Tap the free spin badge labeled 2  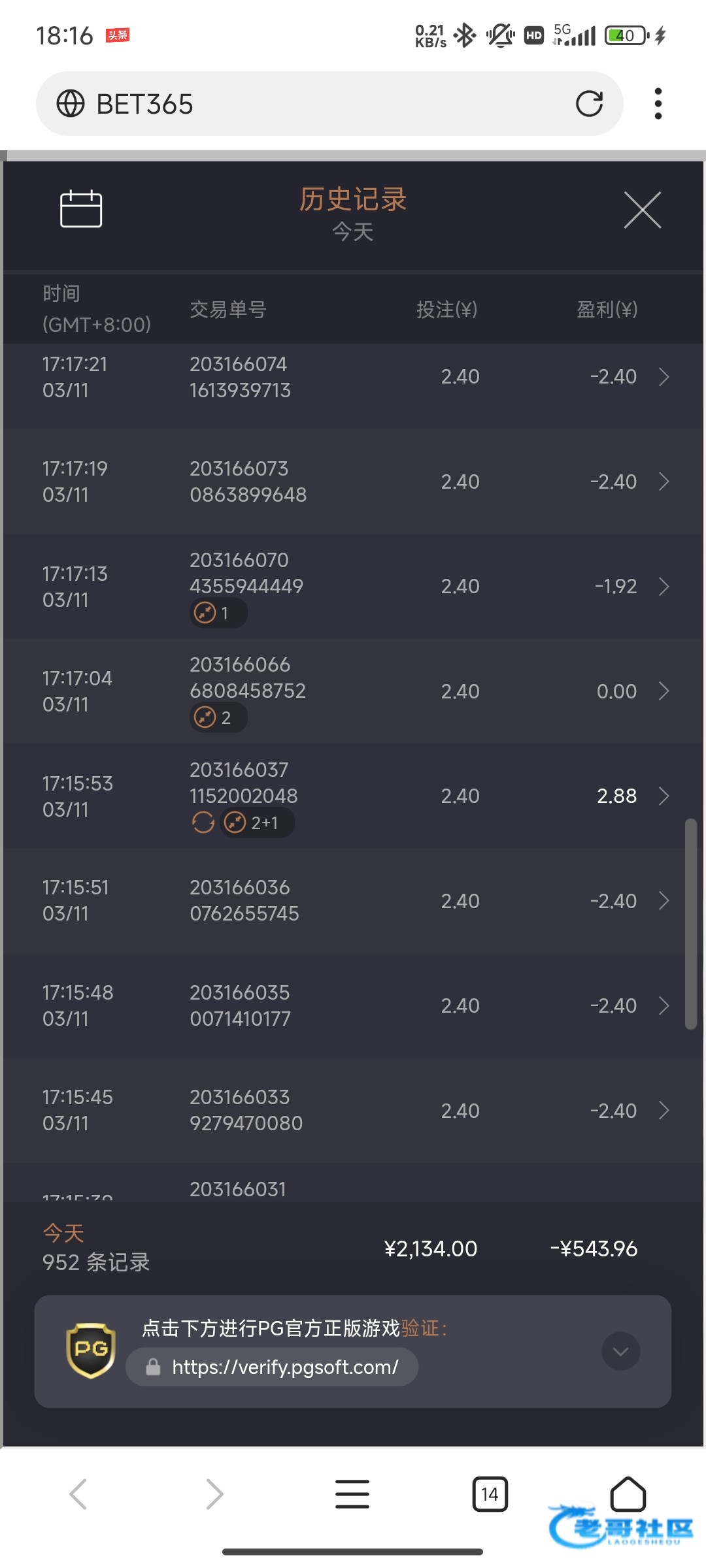[218, 718]
